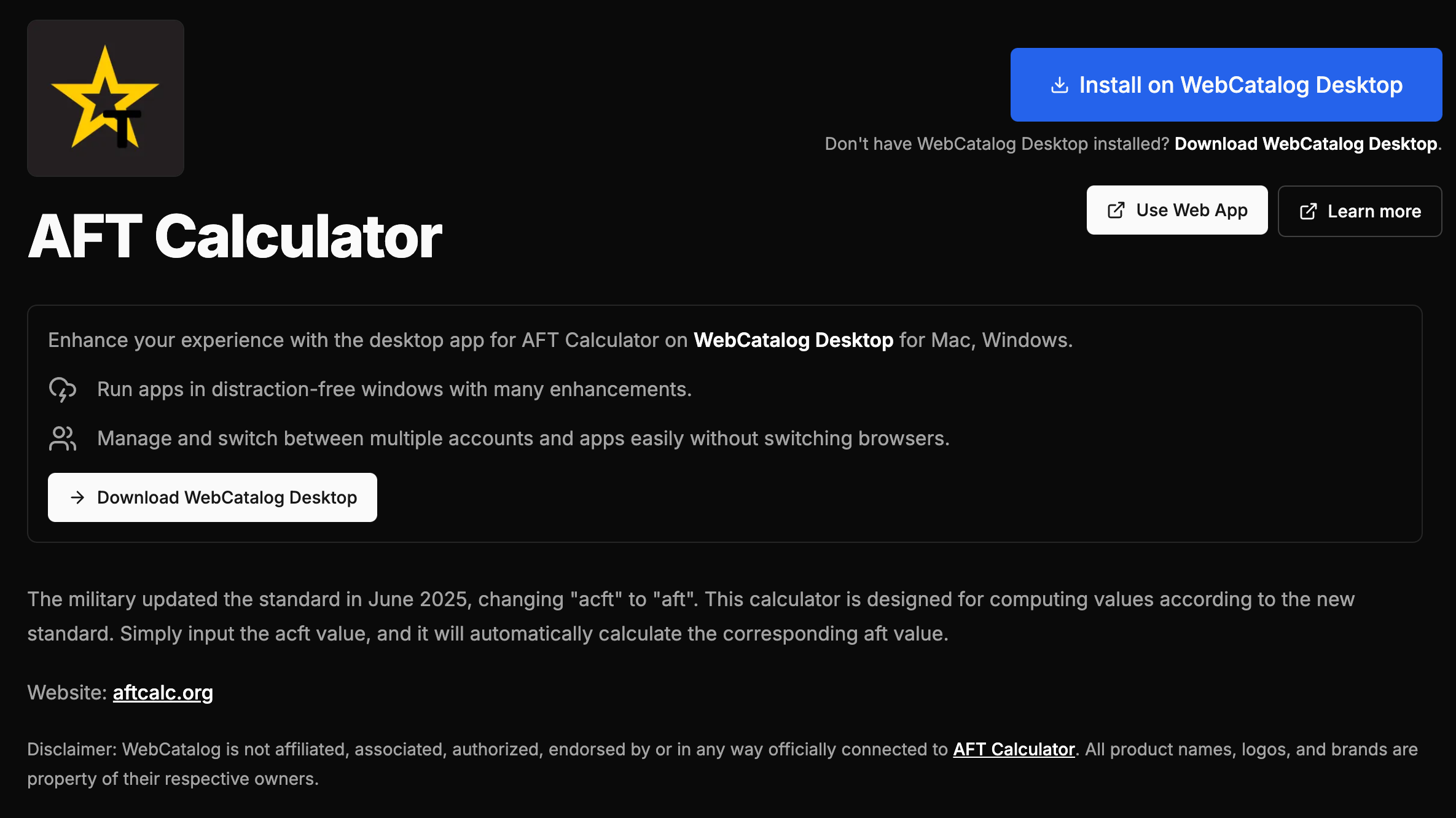Open the AFT Calculator link in the disclaimer
The height and width of the screenshot is (818, 1456).
click(x=1014, y=749)
